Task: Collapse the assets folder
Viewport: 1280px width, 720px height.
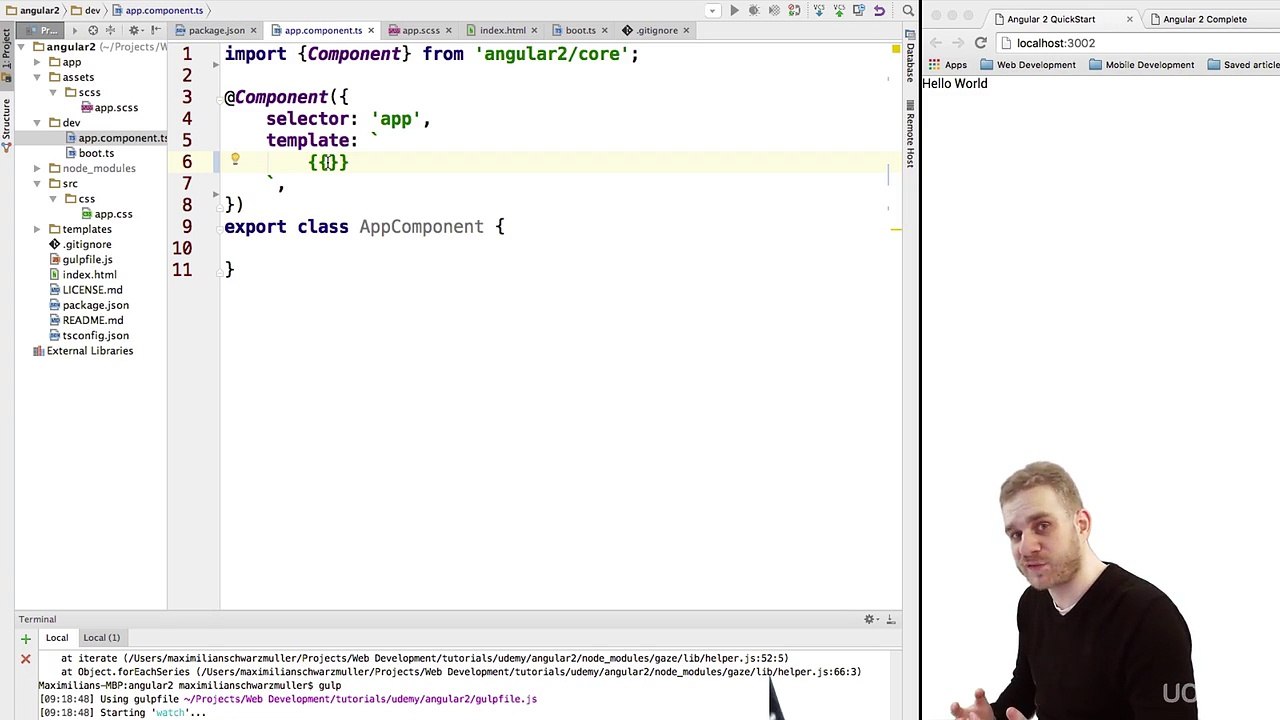Action: [38, 77]
